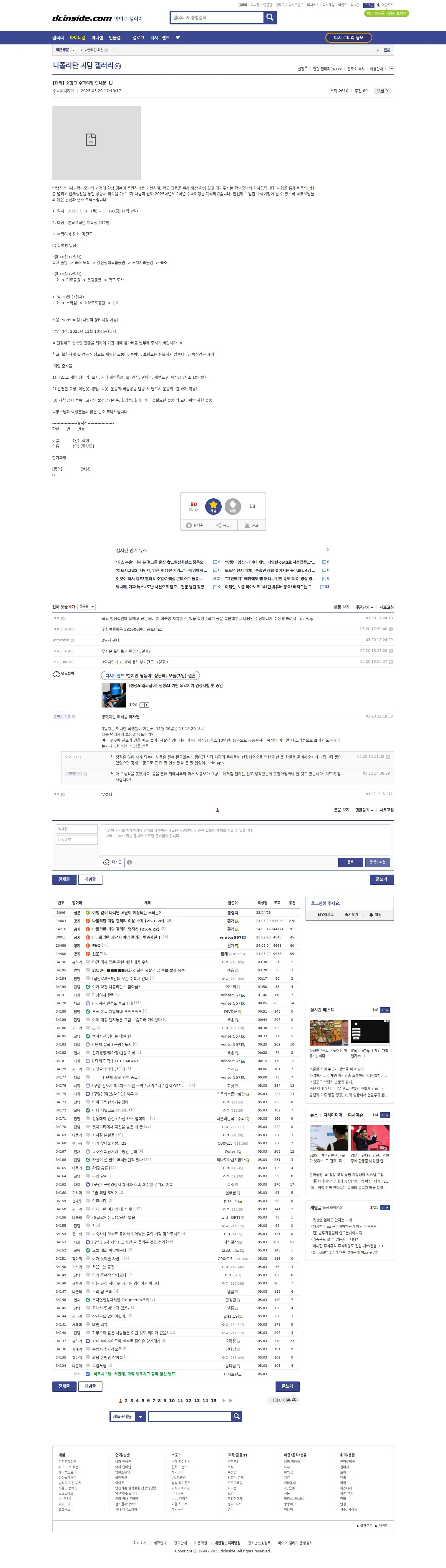Click the 개념 star recommend button
This screenshot has width=446, height=1568.
(213, 506)
